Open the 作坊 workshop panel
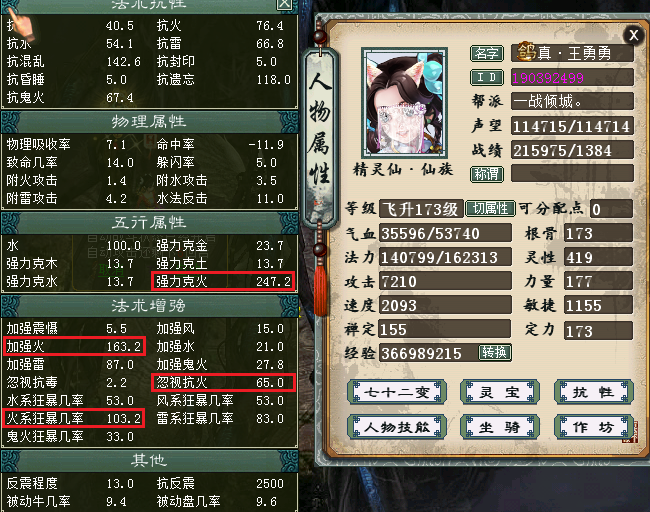Screen dimensions: 650x512 pyautogui.click(x=594, y=427)
